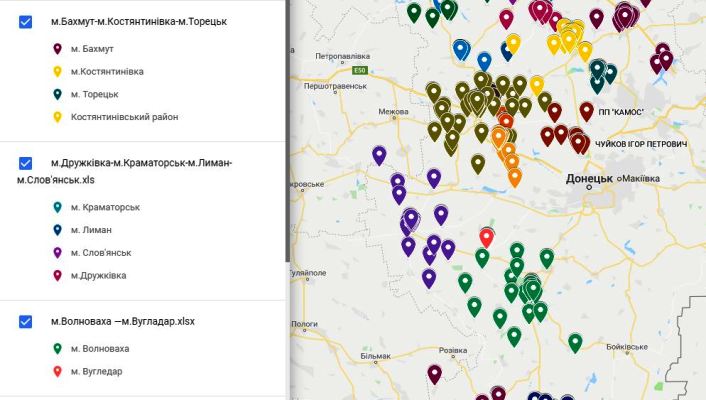Select the м. Краматорськ list entry
Viewport: 706px width, 400px height.
105,207
